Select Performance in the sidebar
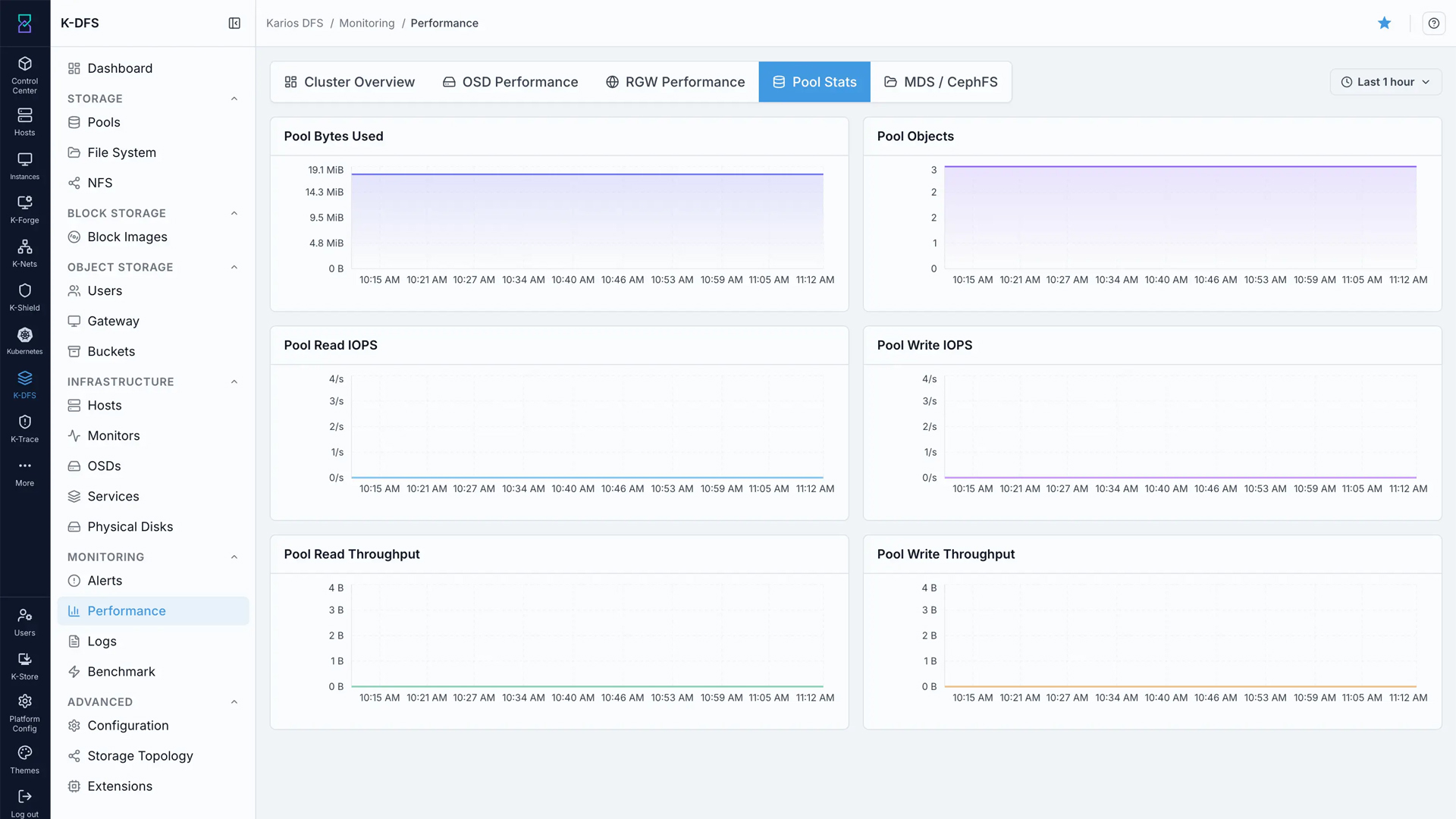The width and height of the screenshot is (1456, 819). [153, 610]
